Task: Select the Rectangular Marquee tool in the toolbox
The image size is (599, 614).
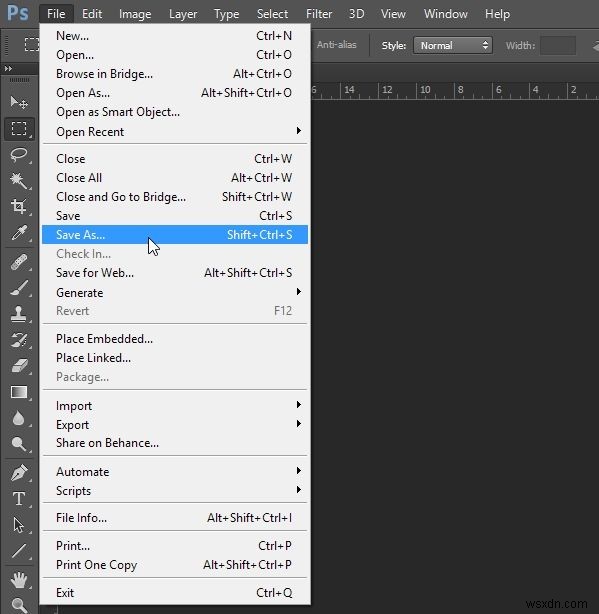Action: (x=19, y=129)
